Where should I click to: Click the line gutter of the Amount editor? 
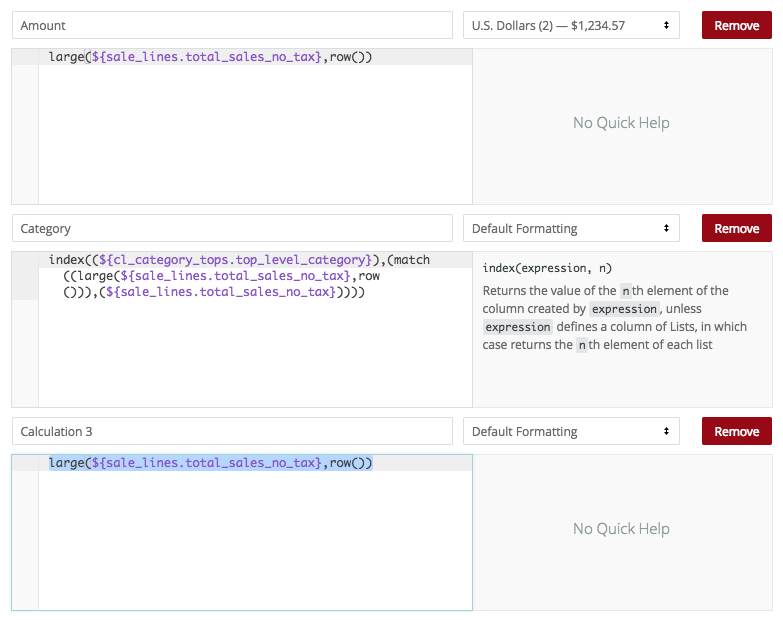pyautogui.click(x=25, y=126)
